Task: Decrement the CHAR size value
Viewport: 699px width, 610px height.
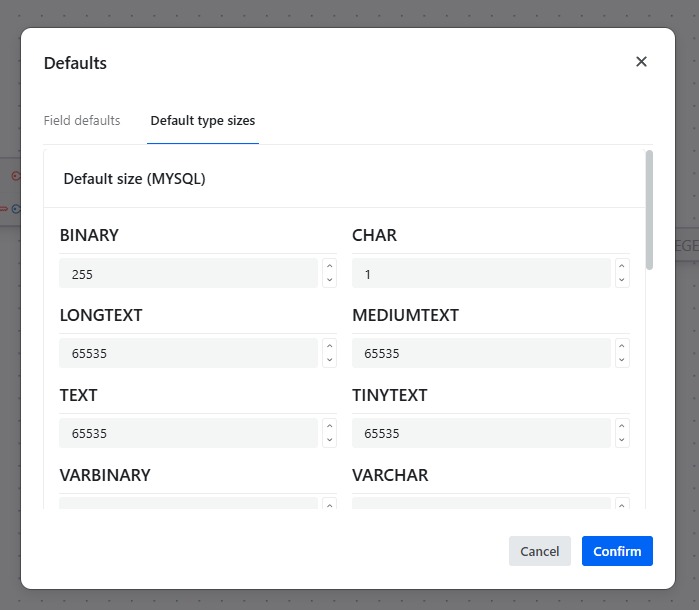Action: coord(622,280)
